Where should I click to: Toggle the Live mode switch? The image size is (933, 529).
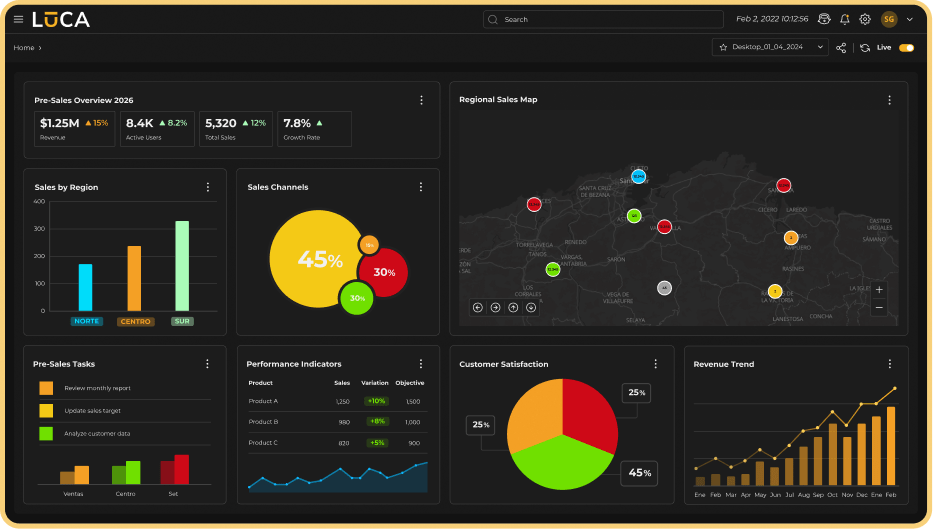click(x=906, y=47)
